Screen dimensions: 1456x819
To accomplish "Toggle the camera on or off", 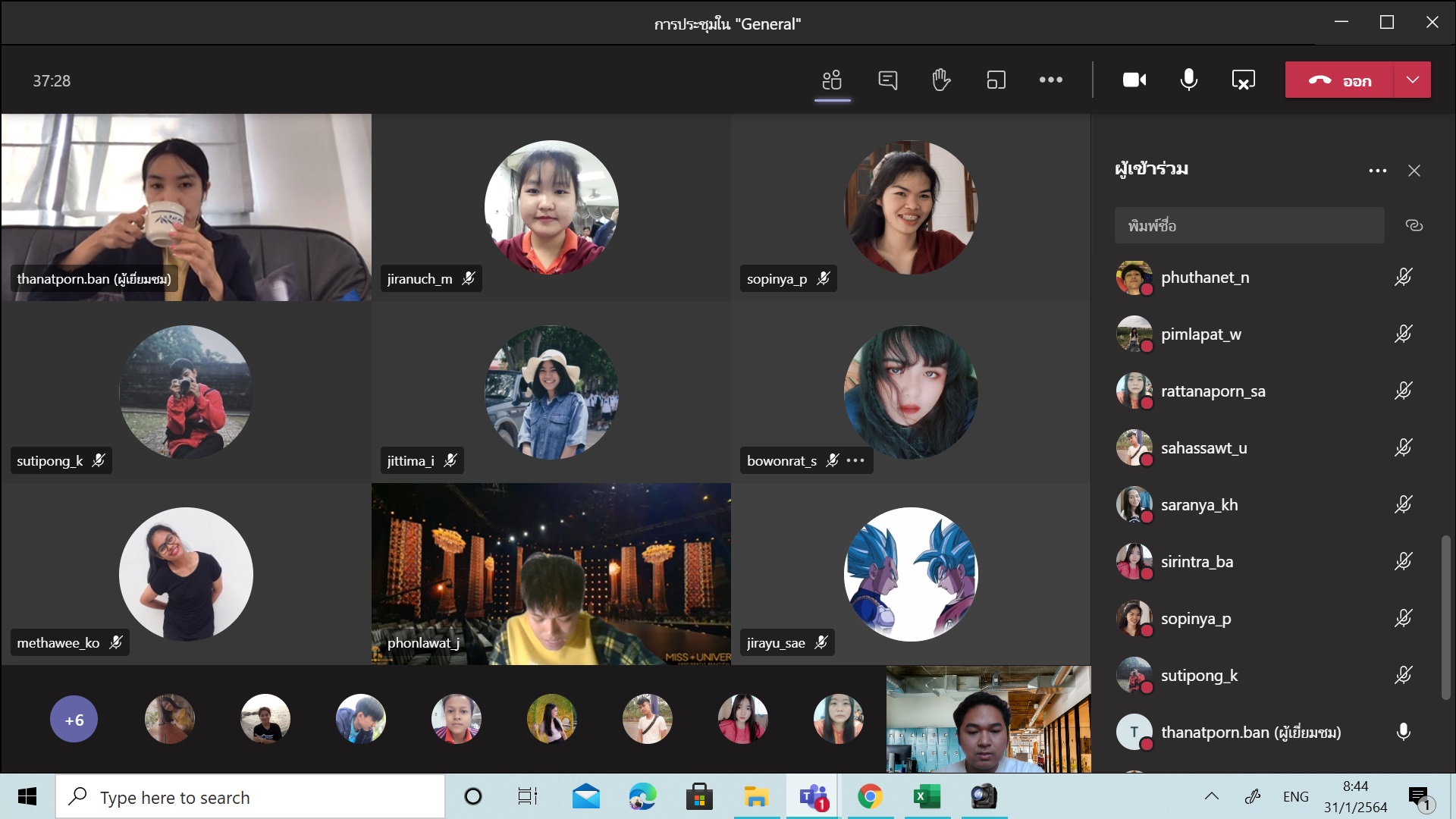I will [x=1134, y=80].
